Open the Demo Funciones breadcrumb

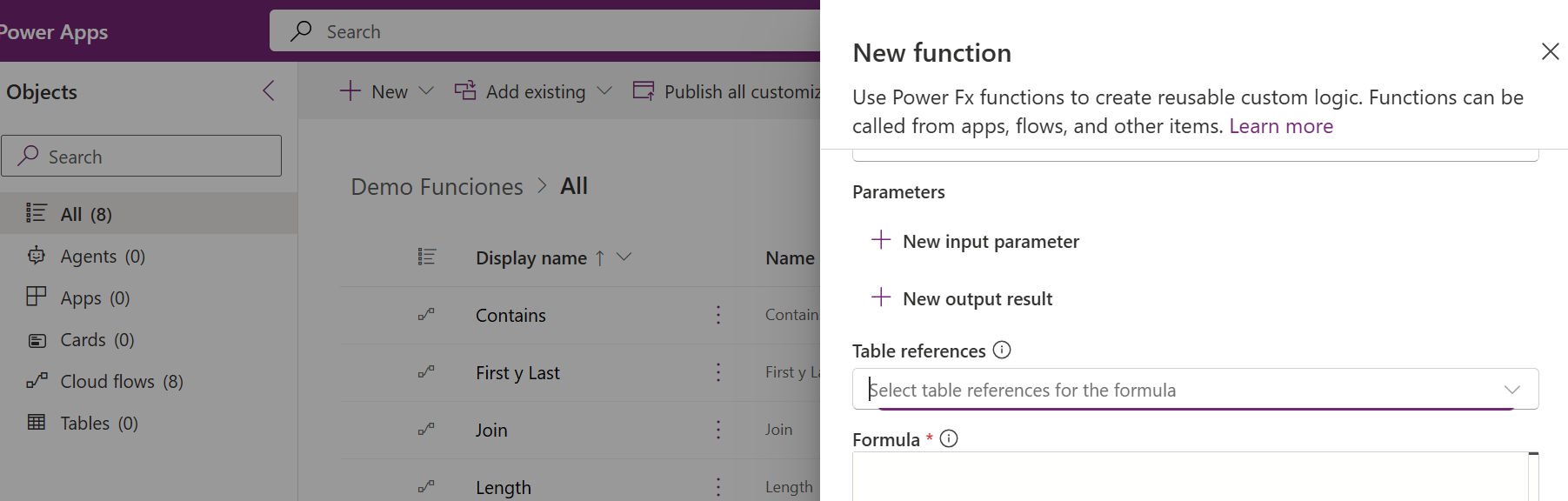(x=437, y=186)
